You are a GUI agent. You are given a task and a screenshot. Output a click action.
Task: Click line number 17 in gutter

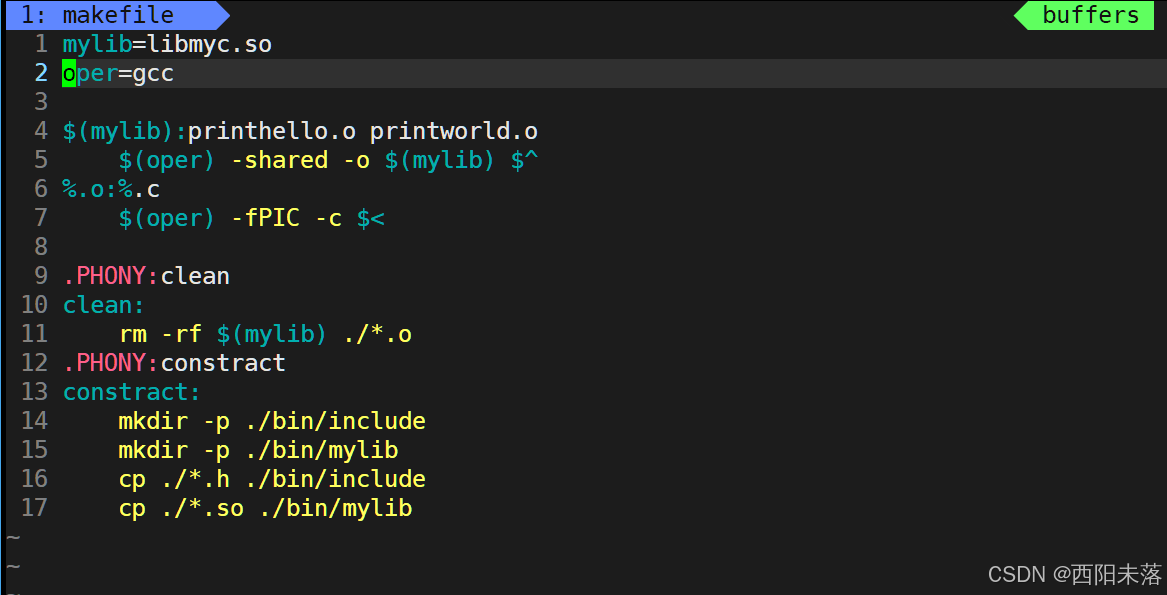pyautogui.click(x=34, y=508)
